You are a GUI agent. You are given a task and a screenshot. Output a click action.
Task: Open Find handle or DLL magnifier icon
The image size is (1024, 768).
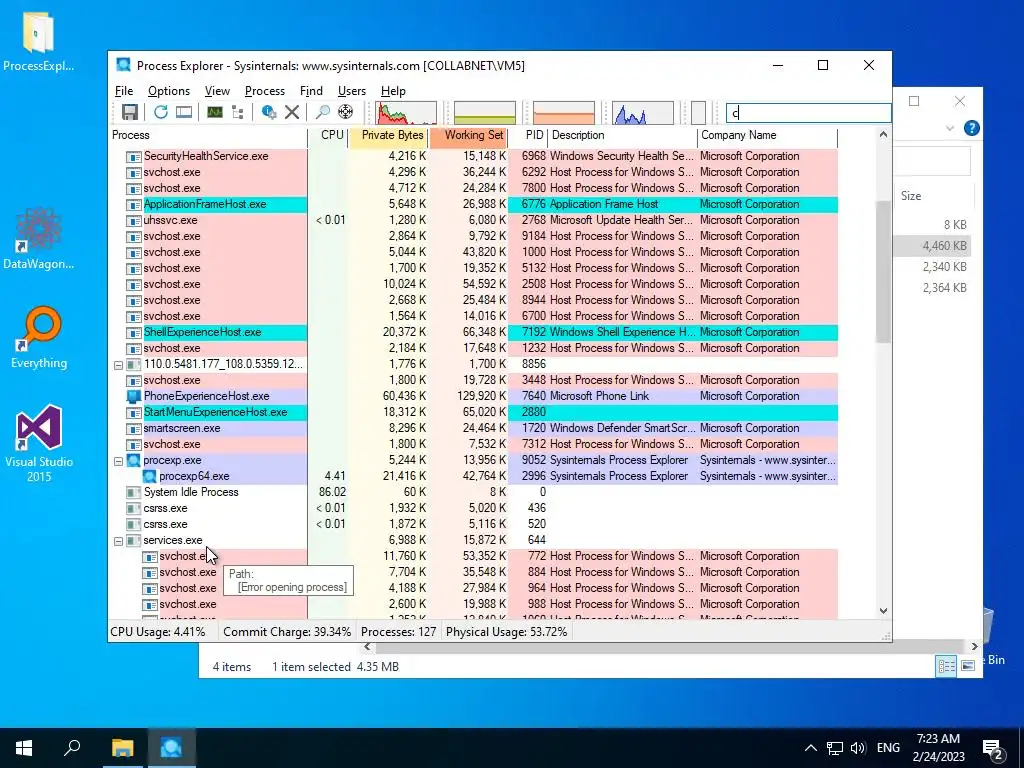[323, 112]
